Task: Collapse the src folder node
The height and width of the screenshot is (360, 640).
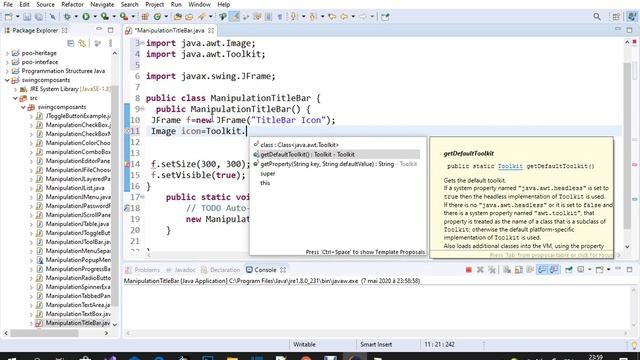Action: pos(15,98)
